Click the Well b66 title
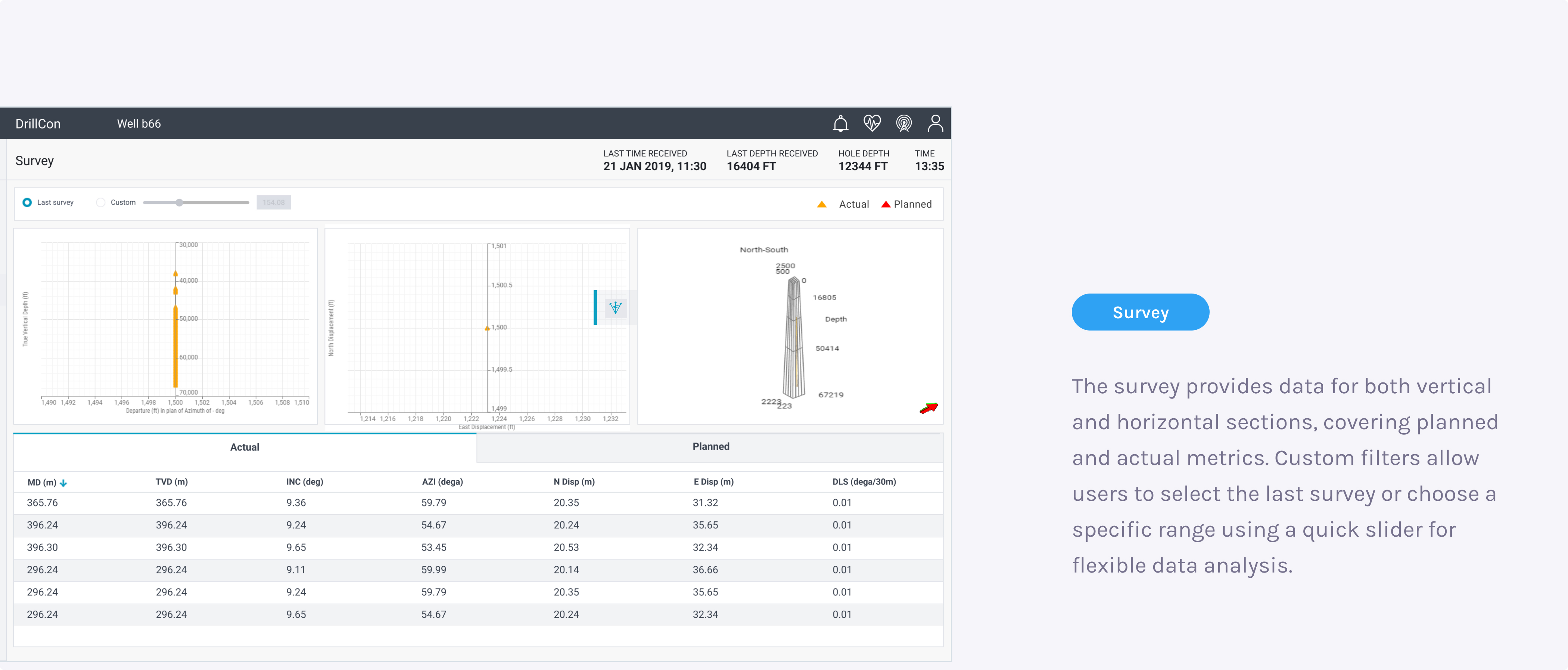The image size is (1568, 670). pos(139,124)
